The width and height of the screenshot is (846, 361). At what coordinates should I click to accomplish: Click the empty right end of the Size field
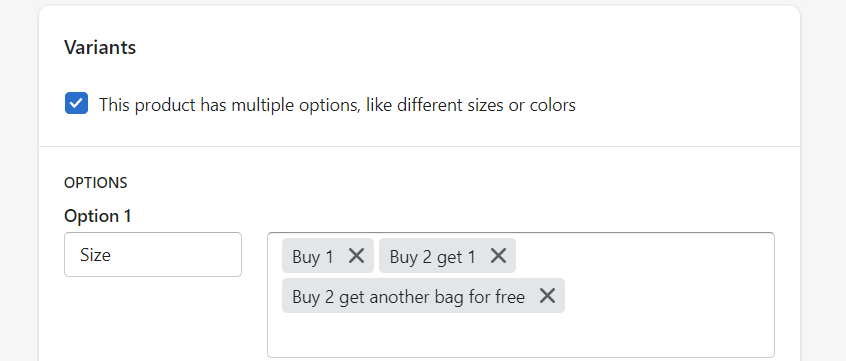[x=216, y=255]
